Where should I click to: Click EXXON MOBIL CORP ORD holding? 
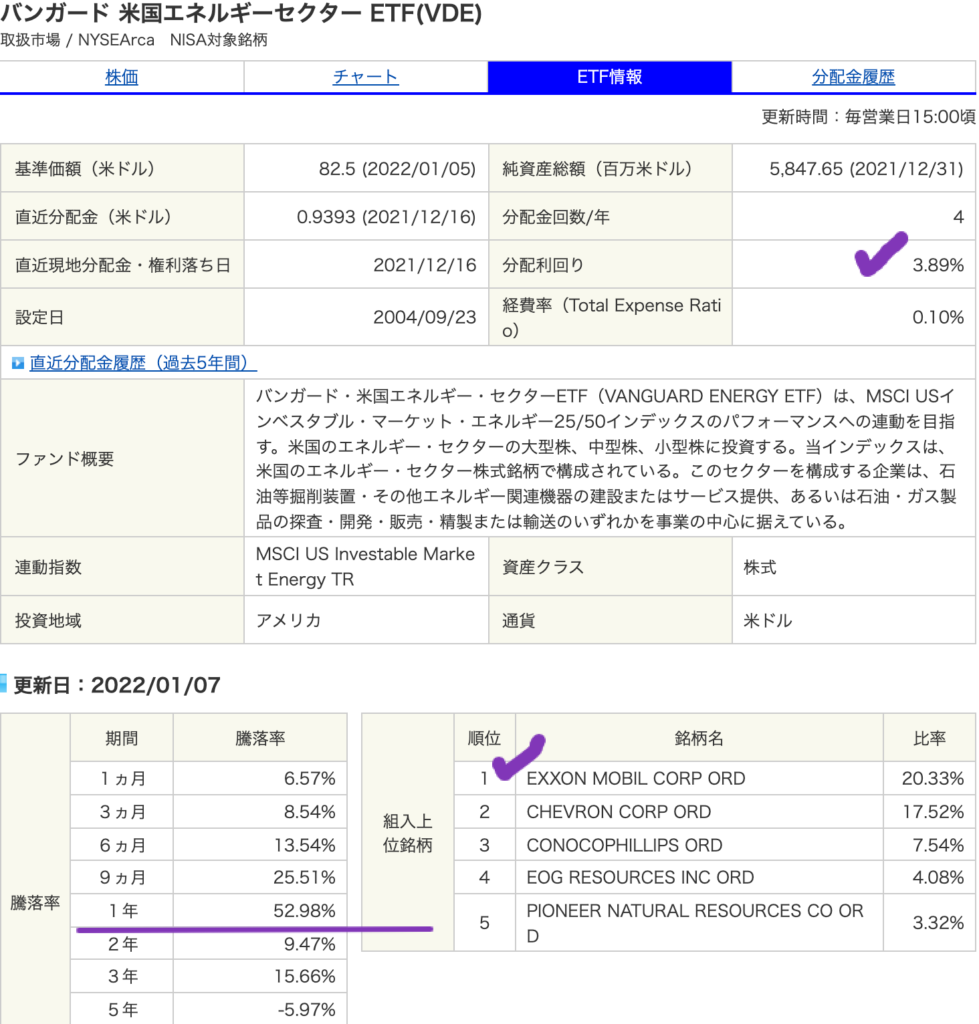pyautogui.click(x=635, y=778)
